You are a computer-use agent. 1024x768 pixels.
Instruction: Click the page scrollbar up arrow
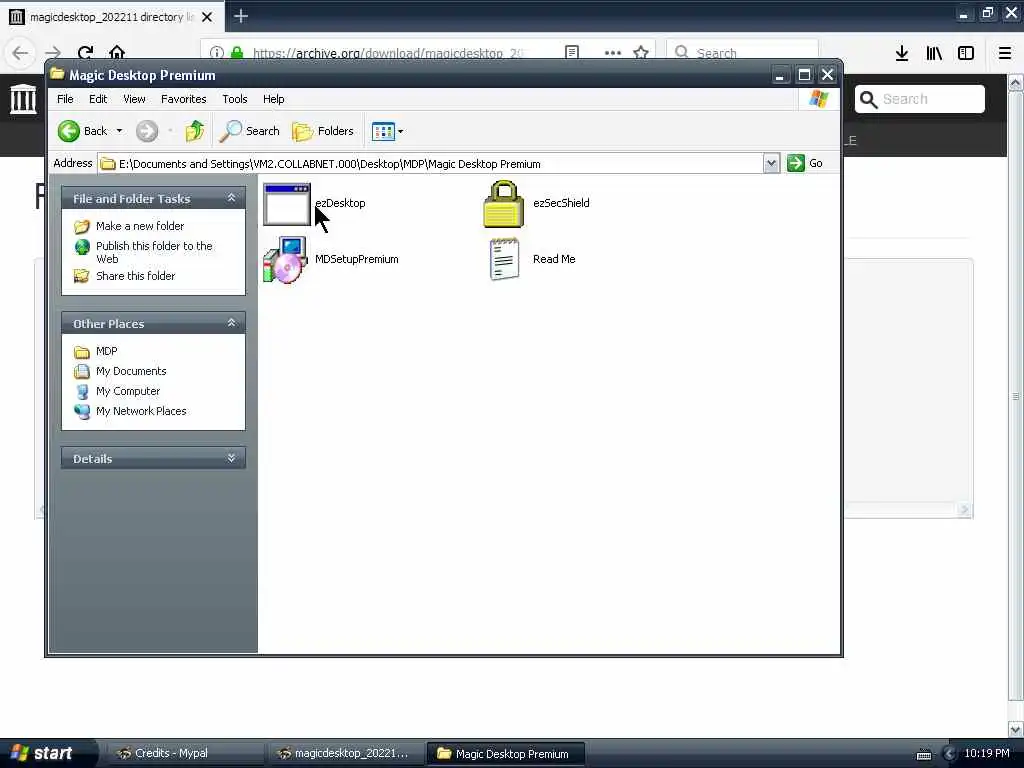(1016, 84)
